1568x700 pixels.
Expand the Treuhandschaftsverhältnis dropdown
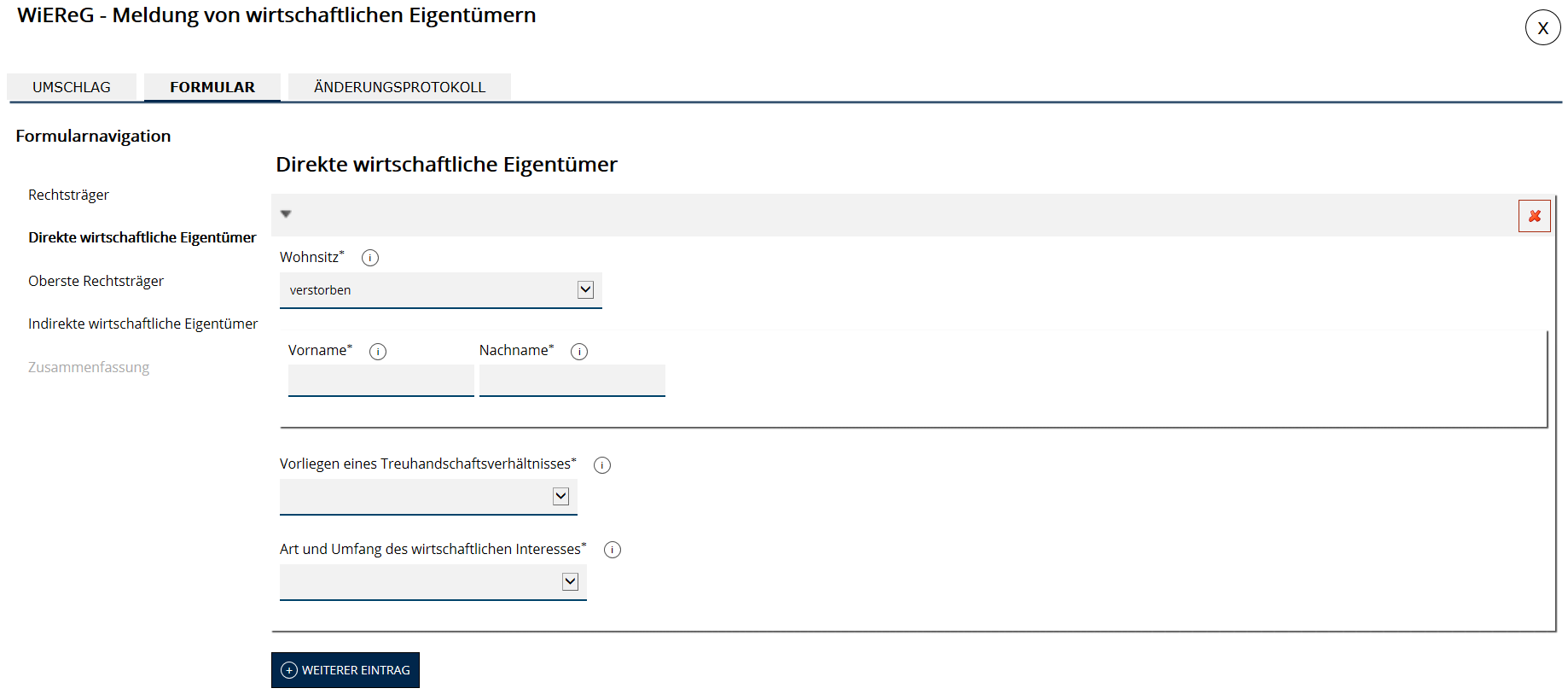pyautogui.click(x=428, y=497)
